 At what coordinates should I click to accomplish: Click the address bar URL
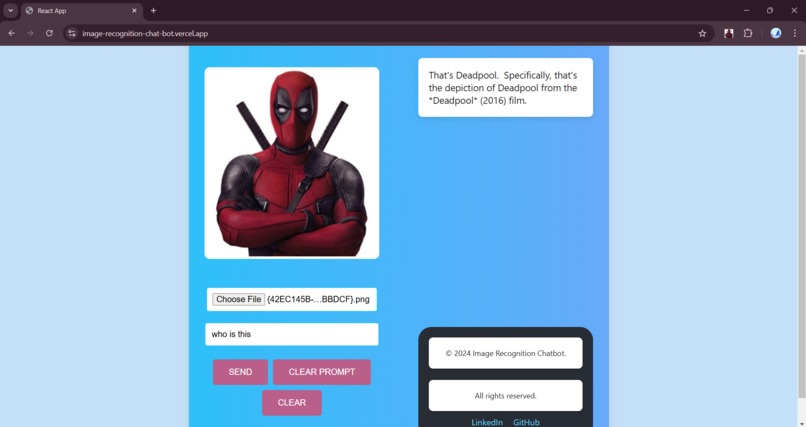click(145, 33)
